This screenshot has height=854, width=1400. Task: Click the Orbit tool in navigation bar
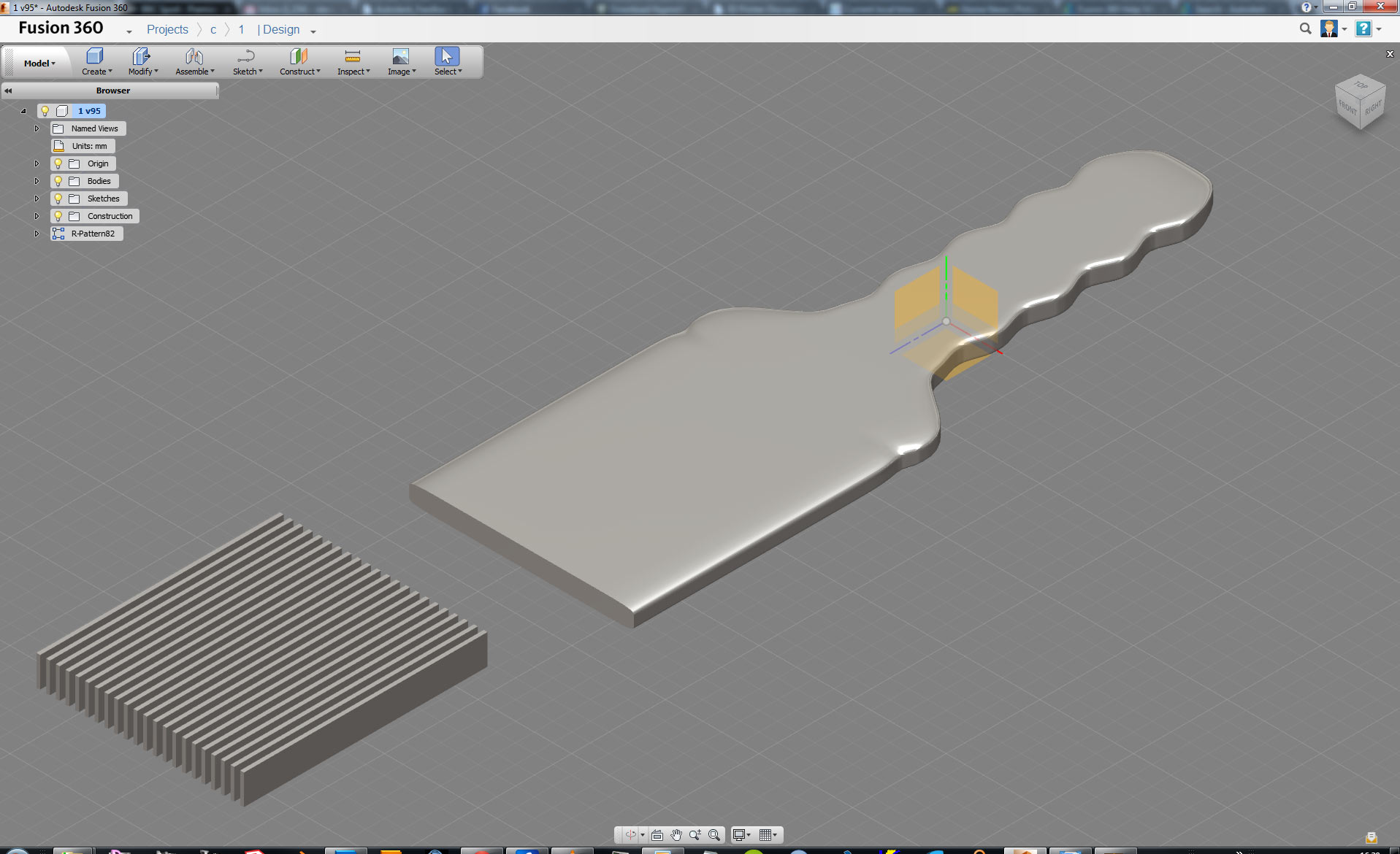point(630,835)
